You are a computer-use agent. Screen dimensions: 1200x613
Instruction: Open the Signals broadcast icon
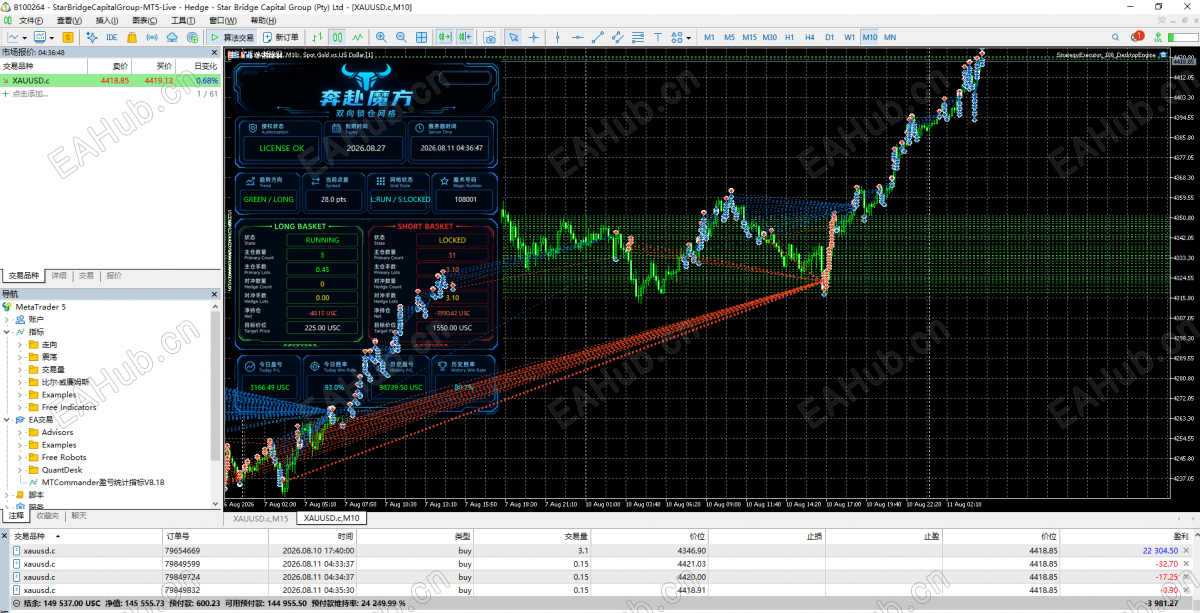tap(152, 37)
